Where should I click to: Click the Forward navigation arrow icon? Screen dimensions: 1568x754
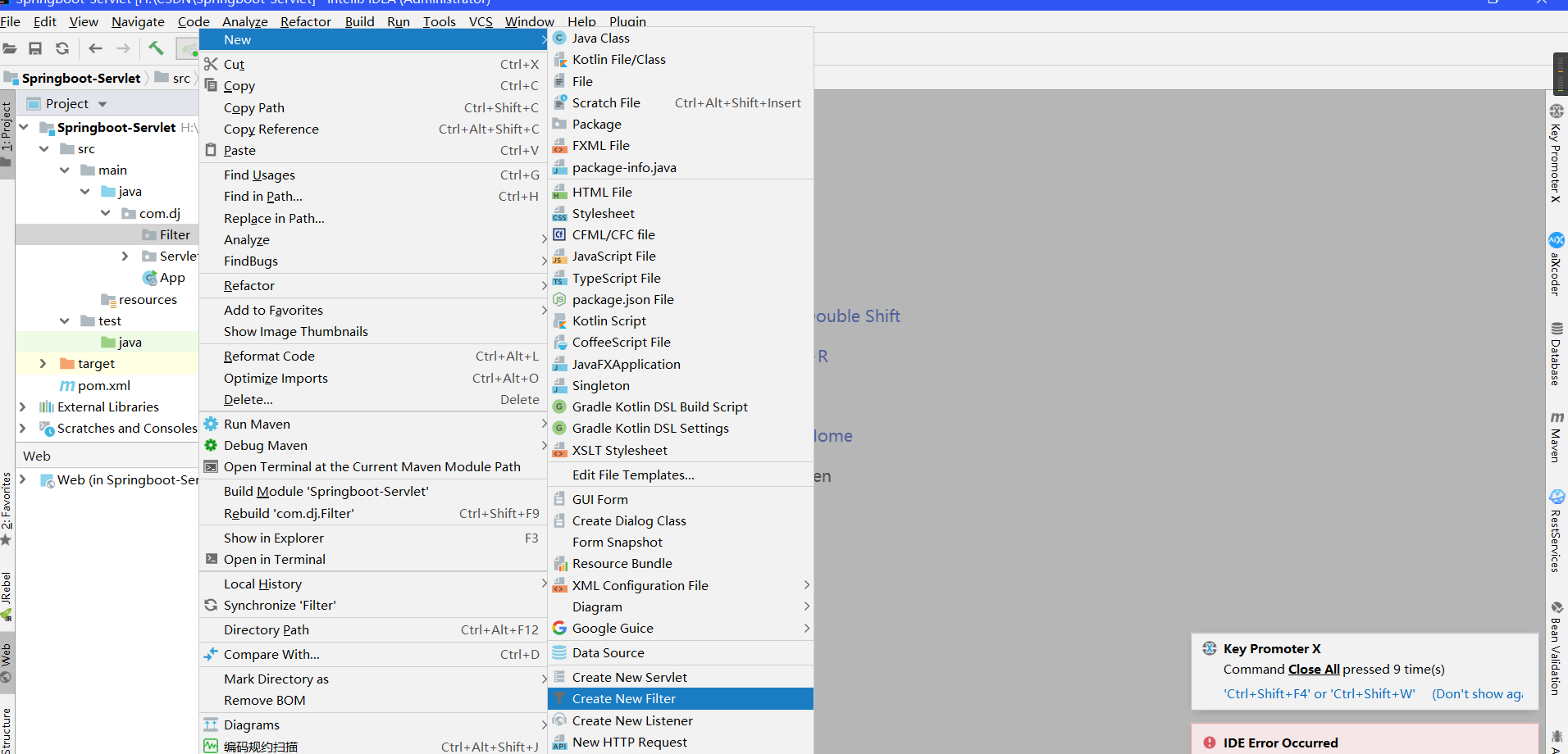click(123, 48)
